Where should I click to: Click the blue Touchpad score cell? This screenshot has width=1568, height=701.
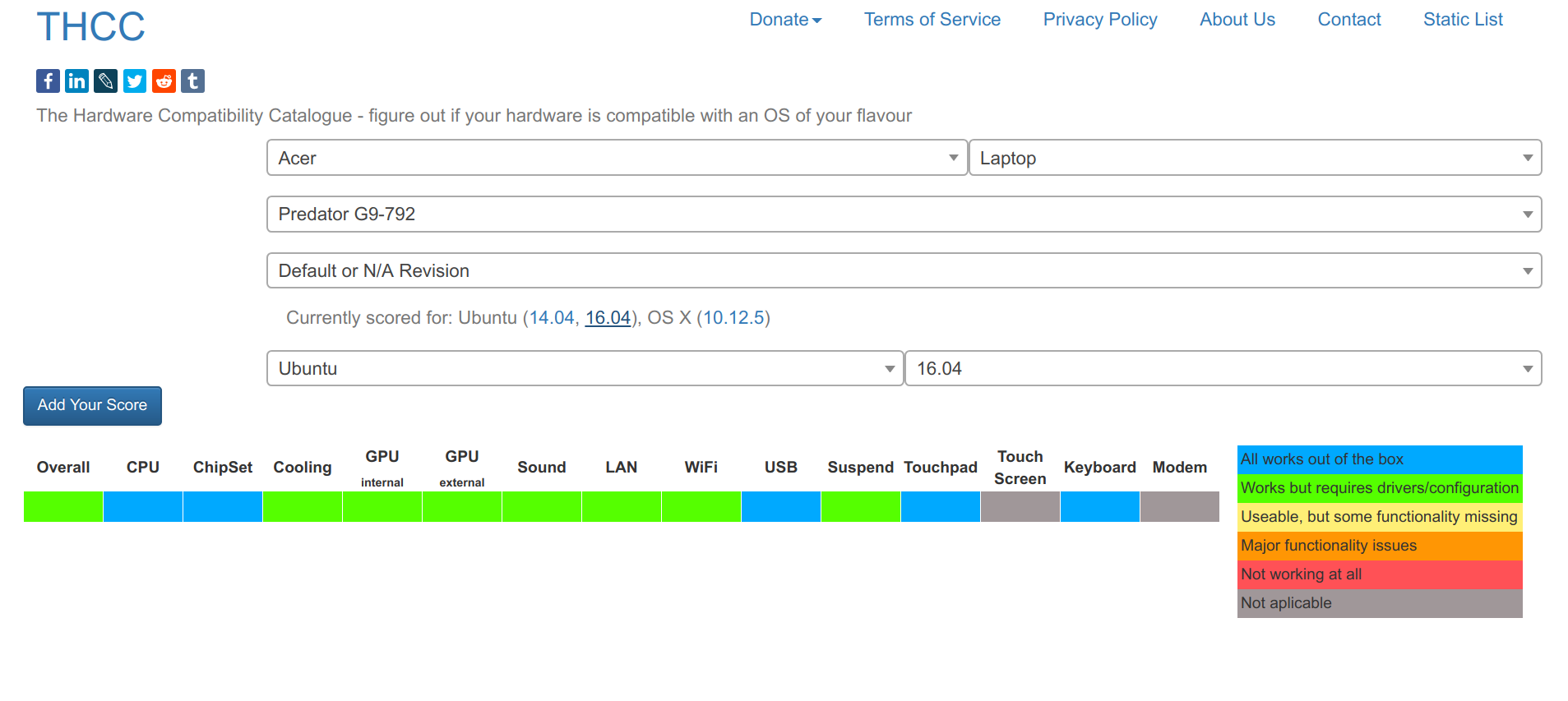941,507
